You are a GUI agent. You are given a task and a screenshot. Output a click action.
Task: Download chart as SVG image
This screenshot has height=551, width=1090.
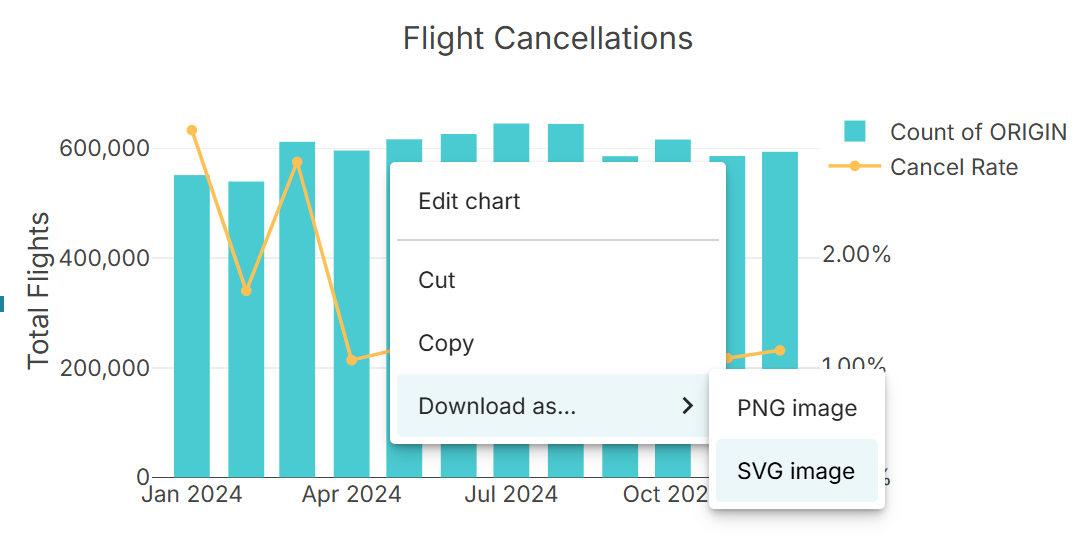pyautogui.click(x=796, y=471)
